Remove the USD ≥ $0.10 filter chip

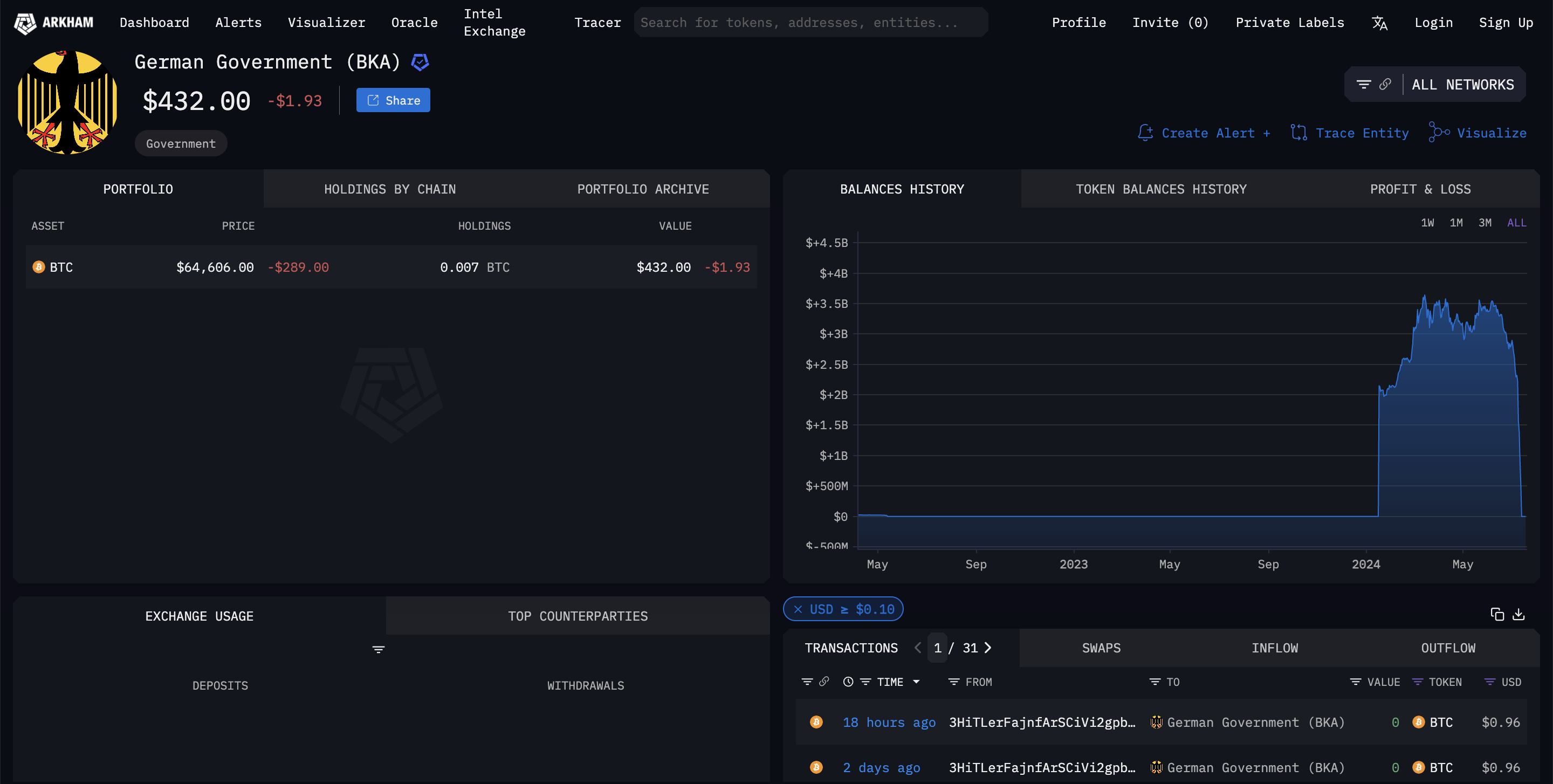pyautogui.click(x=798, y=609)
